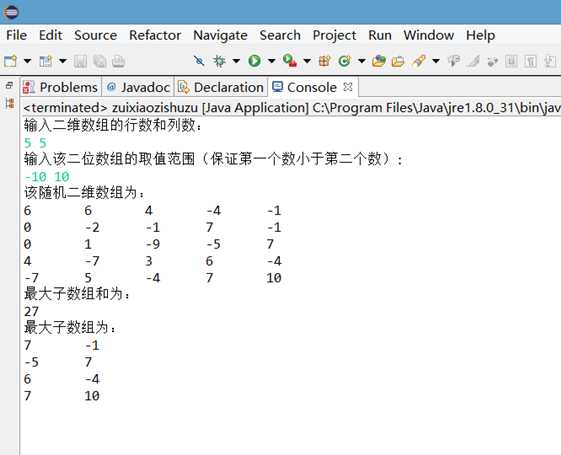The image size is (561, 455).
Task: Open the Project menu
Action: [335, 35]
